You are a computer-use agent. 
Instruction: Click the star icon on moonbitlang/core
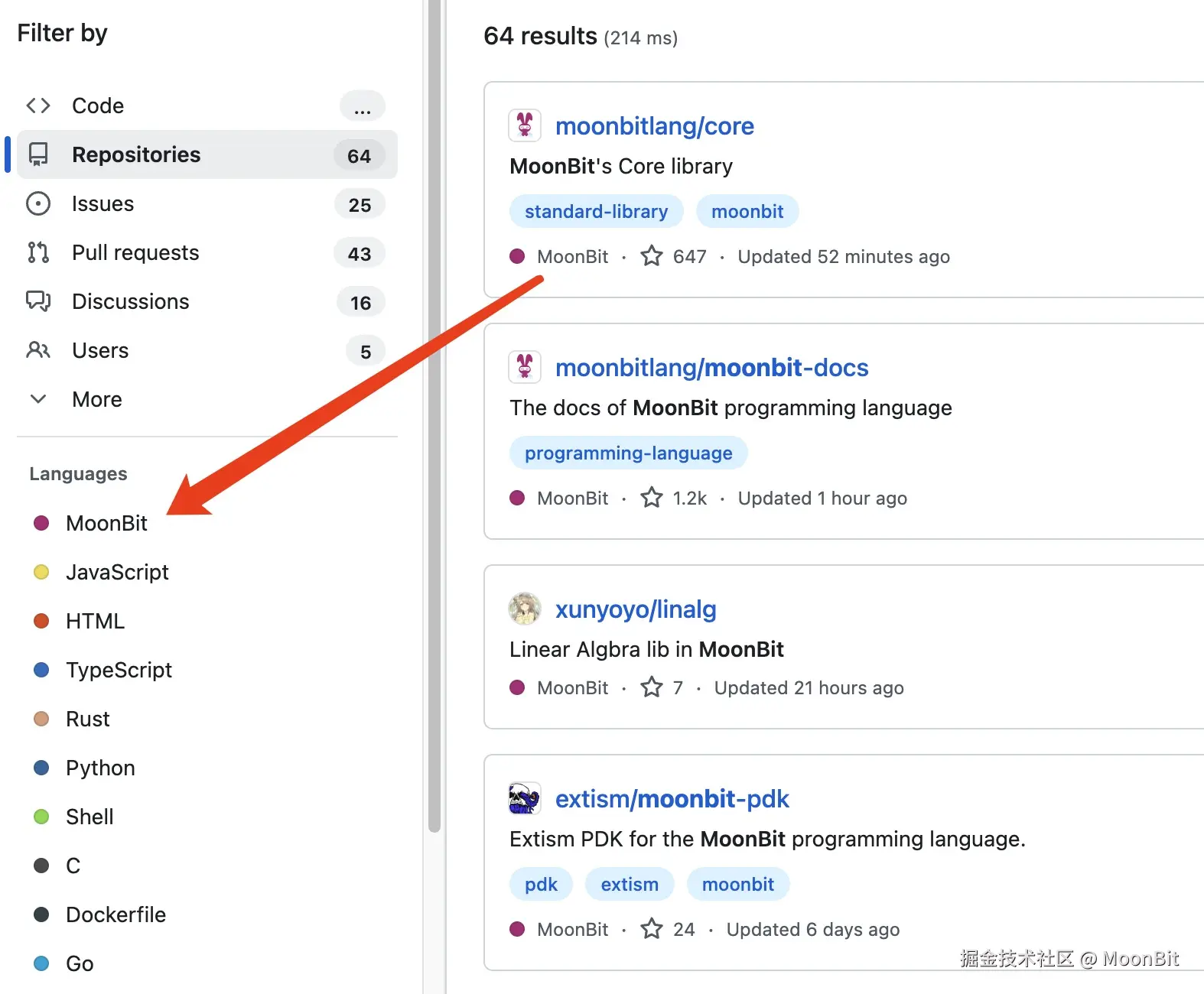coord(651,256)
